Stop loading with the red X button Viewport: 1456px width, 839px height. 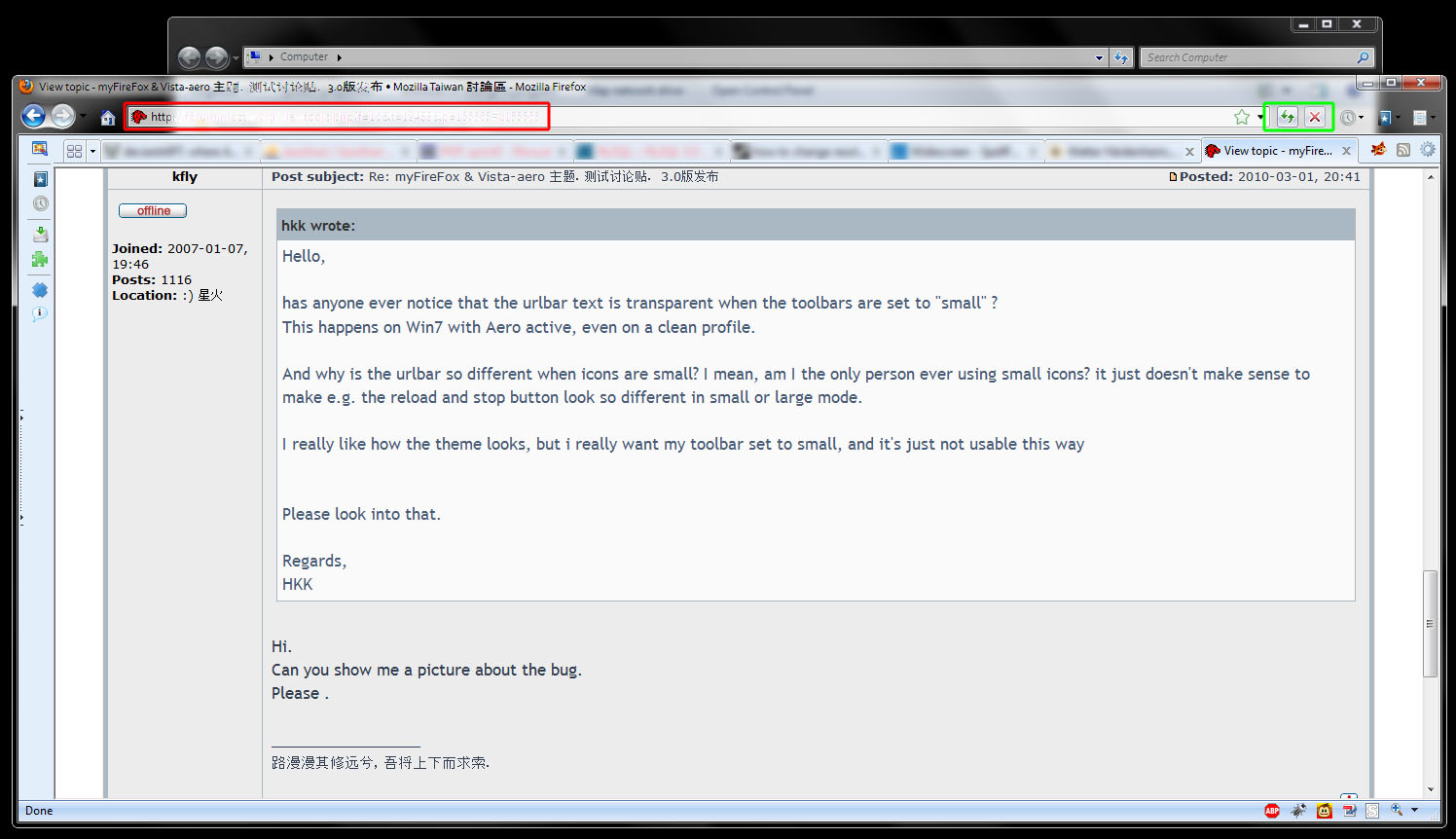click(1315, 117)
